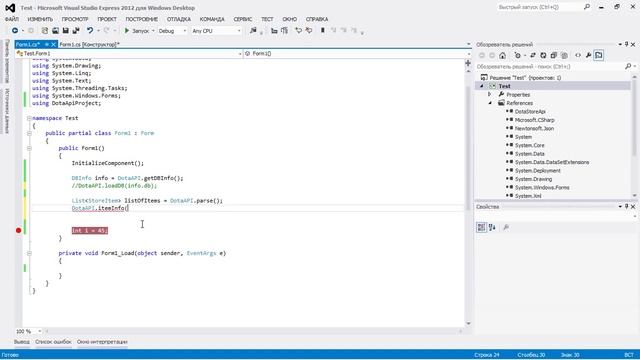640x360 pixels.
Task: Open the ПОСТРОЕНИЕ menu
Action: click(142, 19)
